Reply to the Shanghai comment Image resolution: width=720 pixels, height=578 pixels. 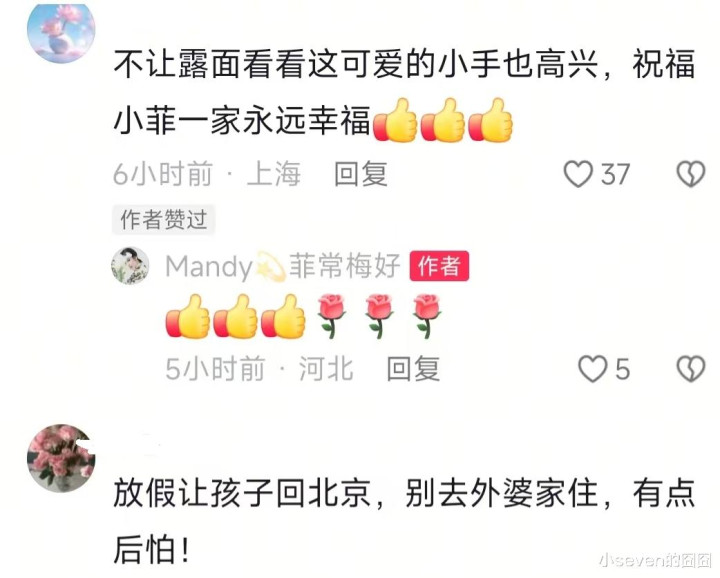pyautogui.click(x=361, y=174)
